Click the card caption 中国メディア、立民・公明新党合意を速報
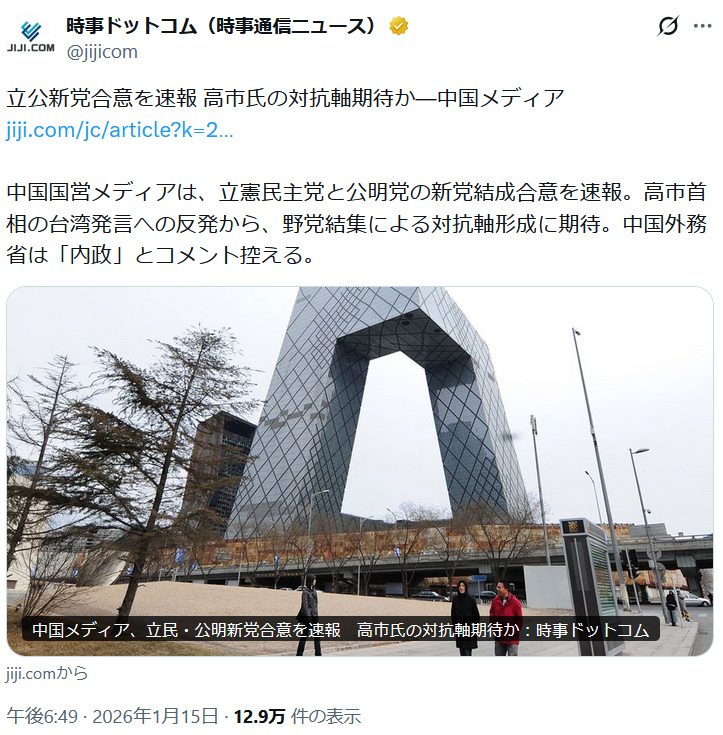The image size is (723, 735). click(x=186, y=630)
